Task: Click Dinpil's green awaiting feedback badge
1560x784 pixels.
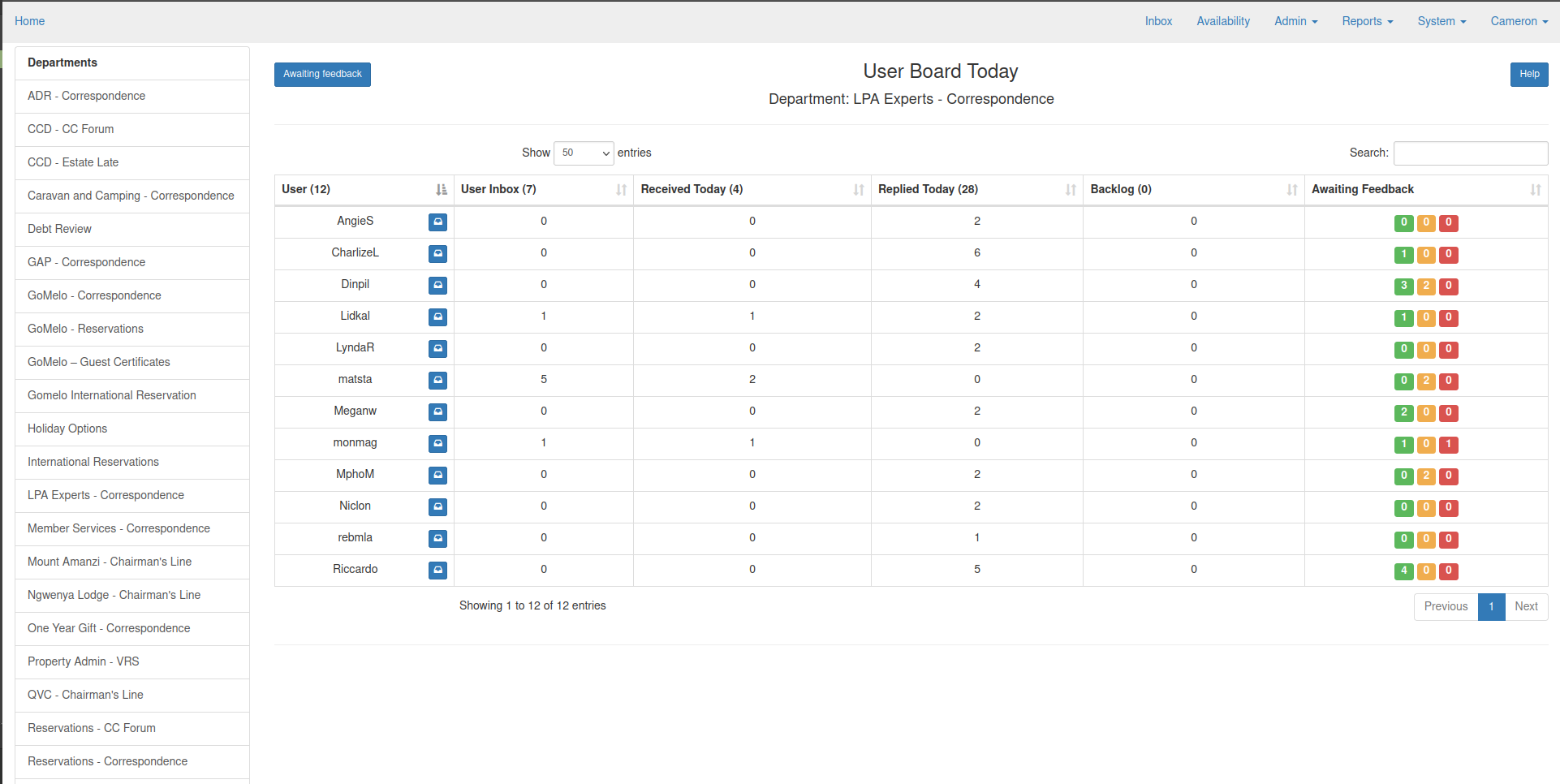Action: coord(1403,286)
